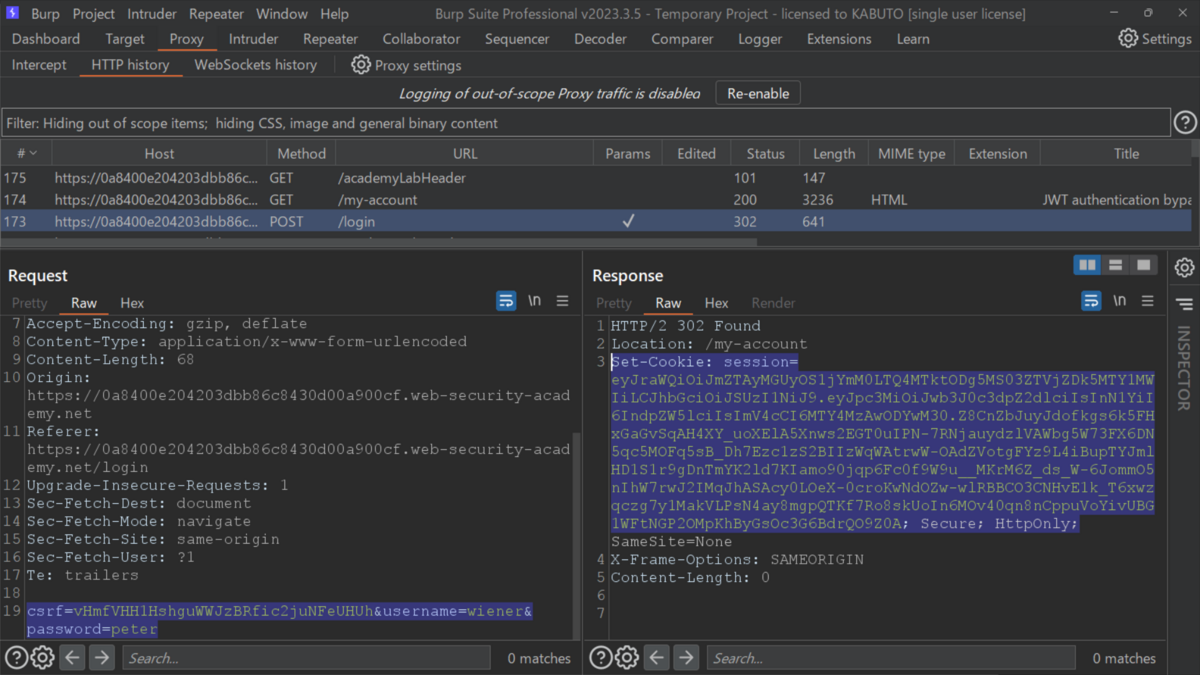The image size is (1200, 675).
Task: Open the Intruder menu in the menu bar
Action: (x=152, y=14)
